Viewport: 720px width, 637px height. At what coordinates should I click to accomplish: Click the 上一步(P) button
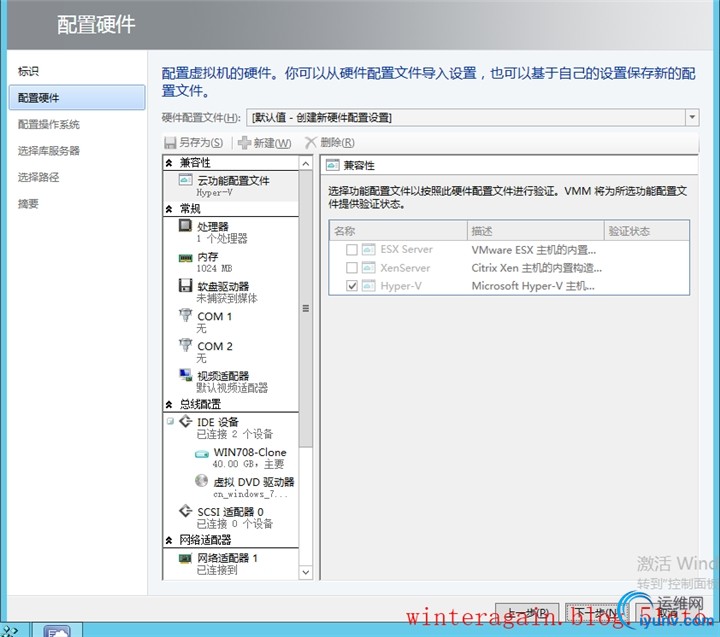pyautogui.click(x=527, y=613)
